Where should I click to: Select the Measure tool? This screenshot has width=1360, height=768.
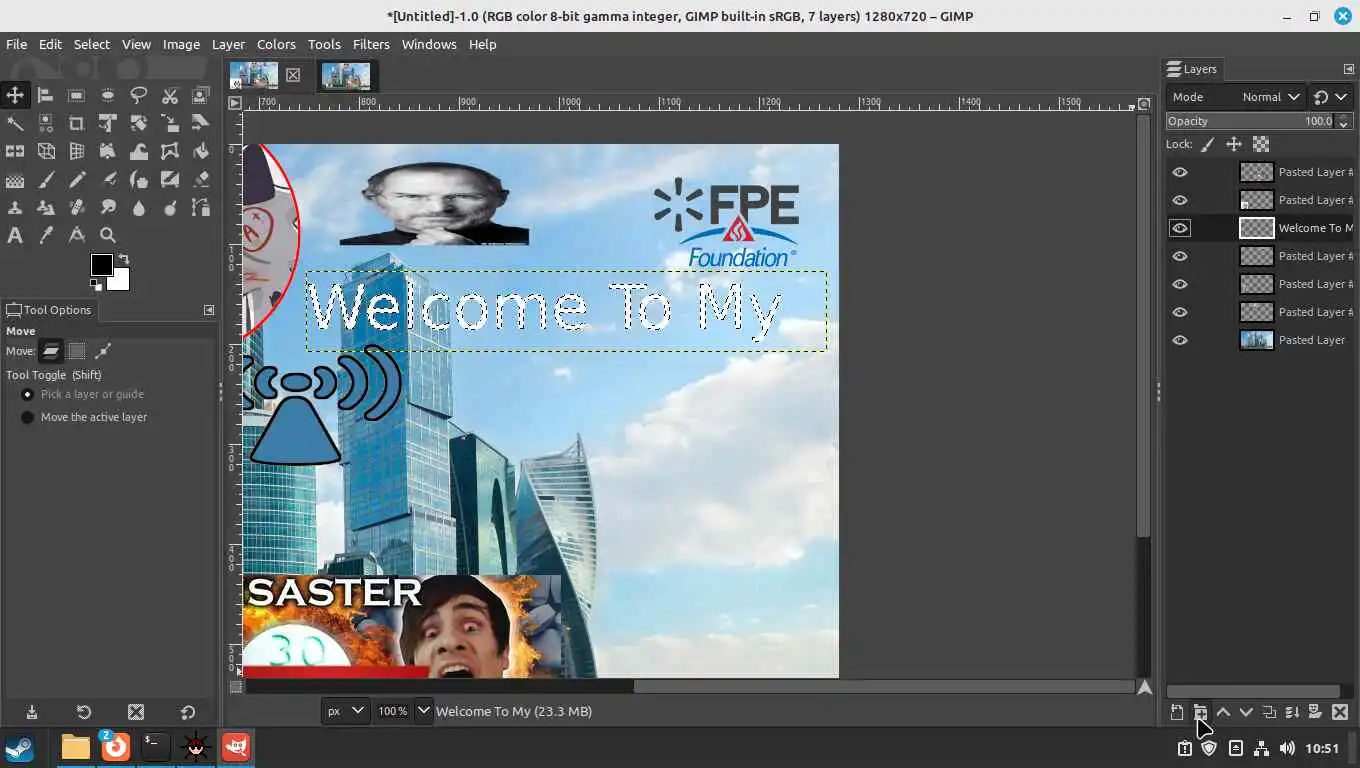click(x=76, y=235)
